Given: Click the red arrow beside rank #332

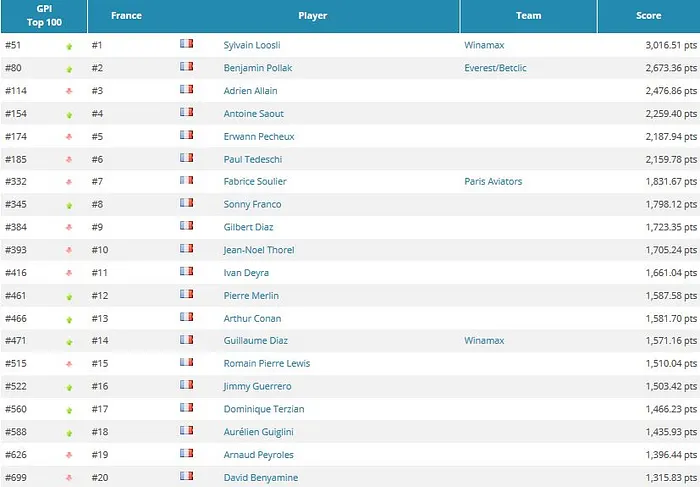Looking at the screenshot, I should (69, 182).
